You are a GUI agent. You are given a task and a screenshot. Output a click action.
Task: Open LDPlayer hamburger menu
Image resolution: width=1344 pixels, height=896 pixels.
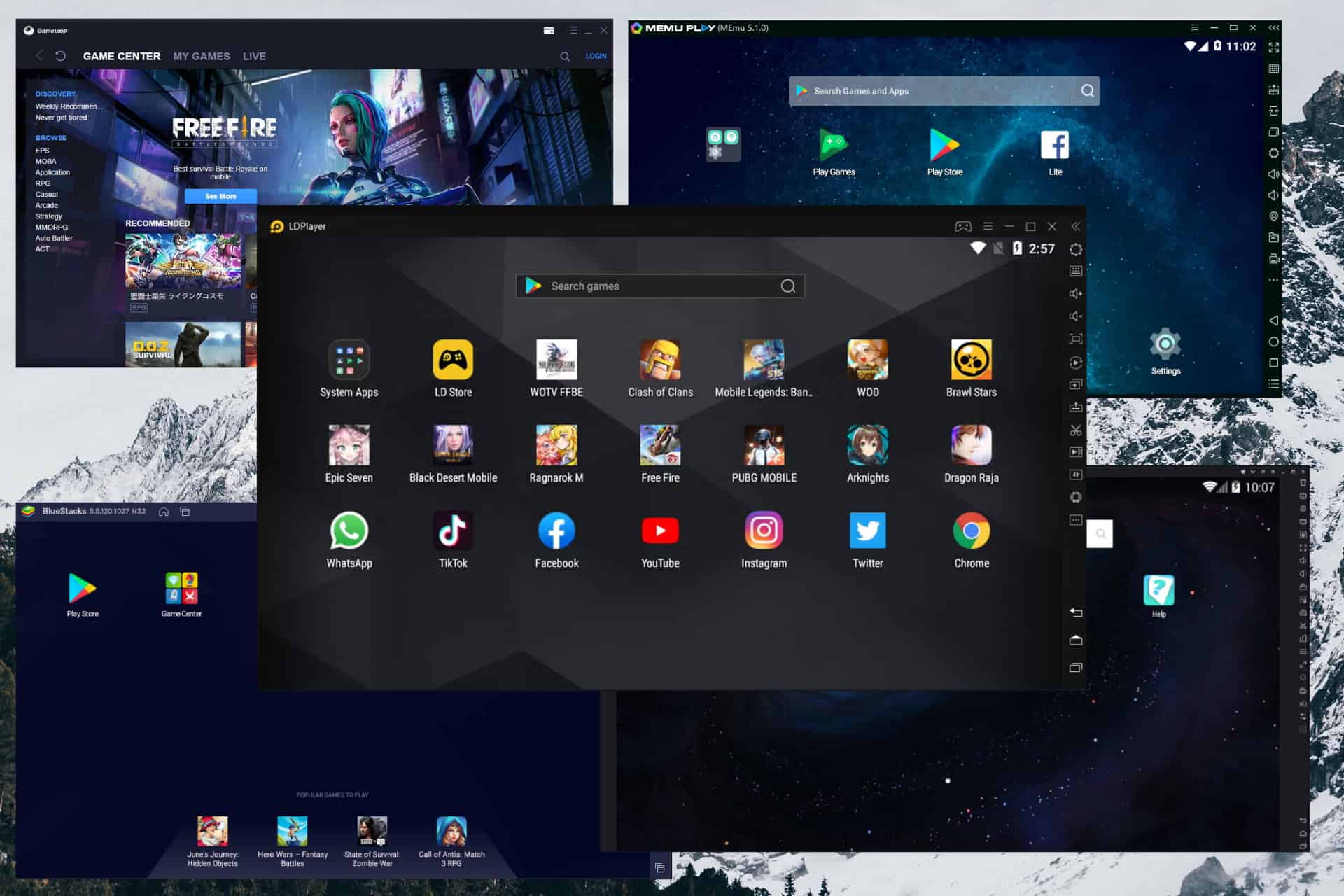pyautogui.click(x=988, y=226)
